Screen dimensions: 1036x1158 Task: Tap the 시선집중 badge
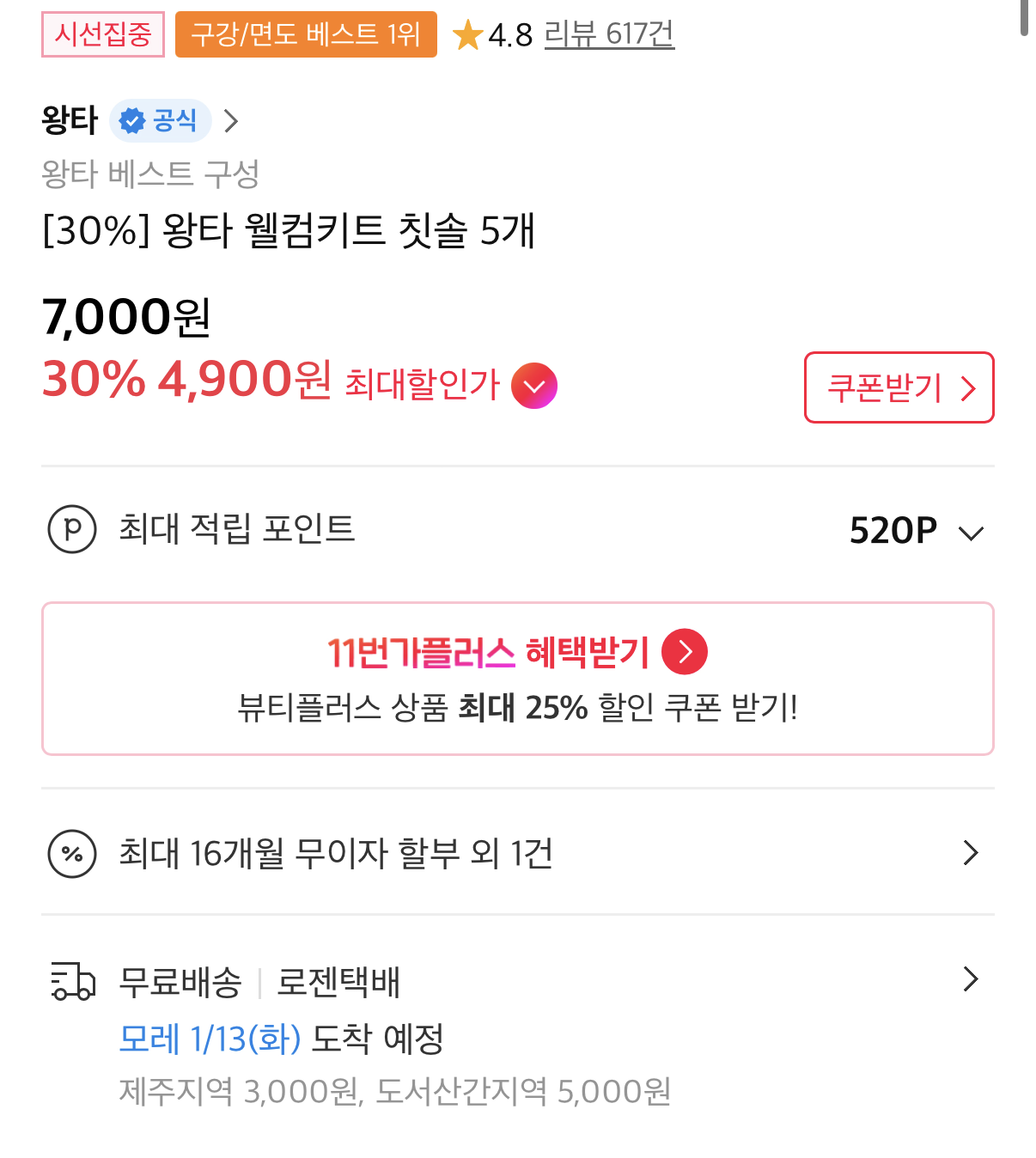coord(103,34)
